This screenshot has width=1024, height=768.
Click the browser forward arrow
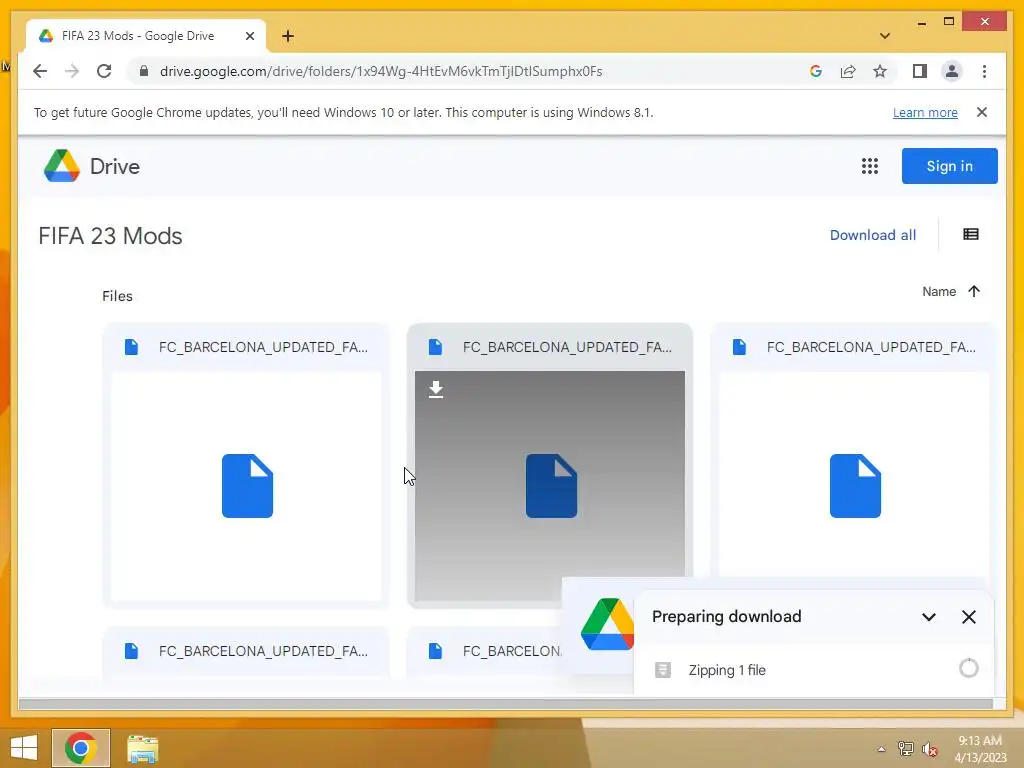(72, 71)
